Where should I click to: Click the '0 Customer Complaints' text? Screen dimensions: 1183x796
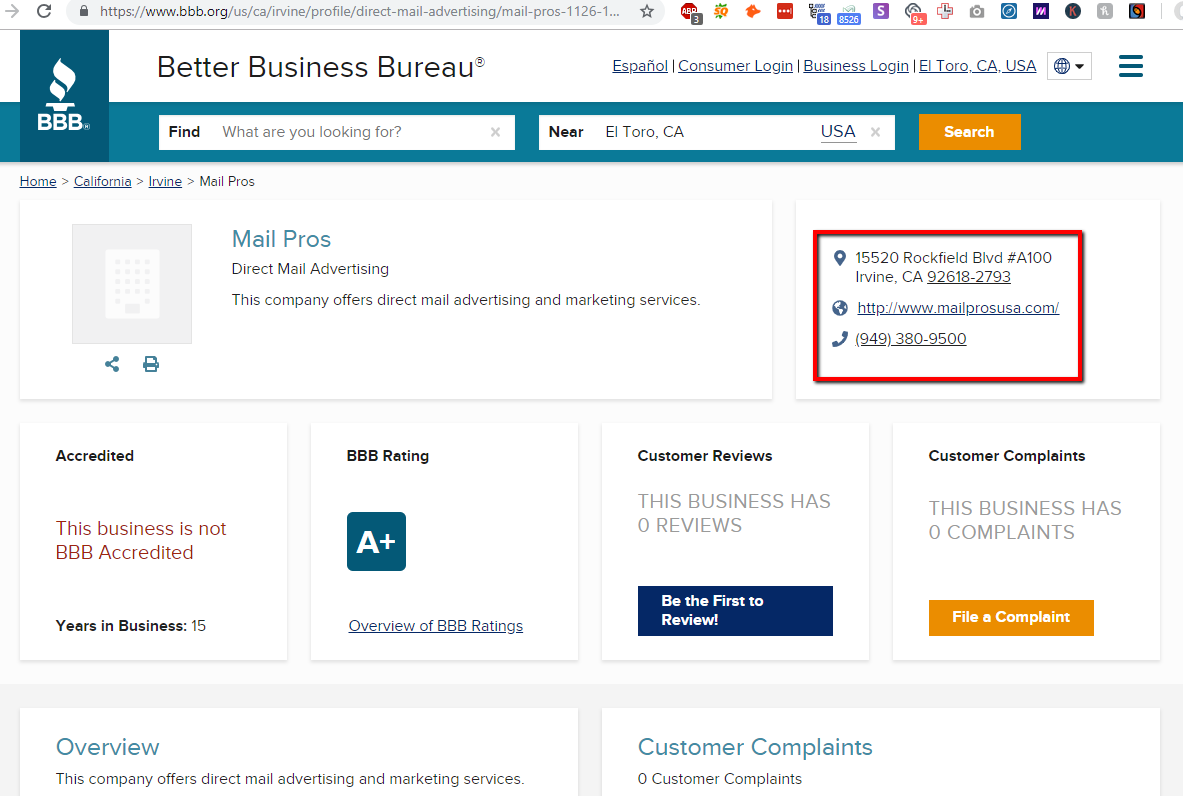[720, 779]
